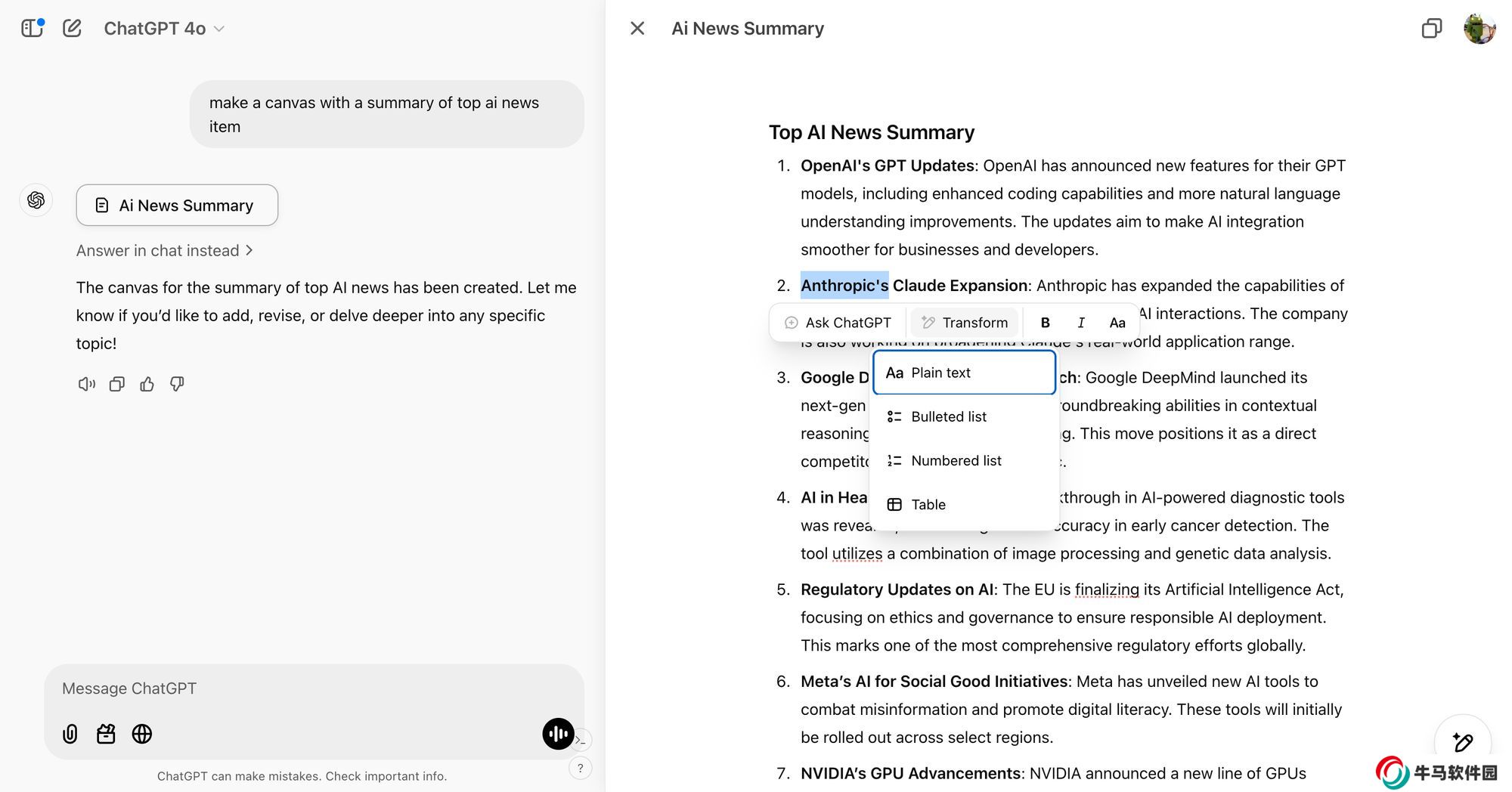The image size is (1512, 792).
Task: Start a new chat with compose icon
Action: (x=72, y=29)
